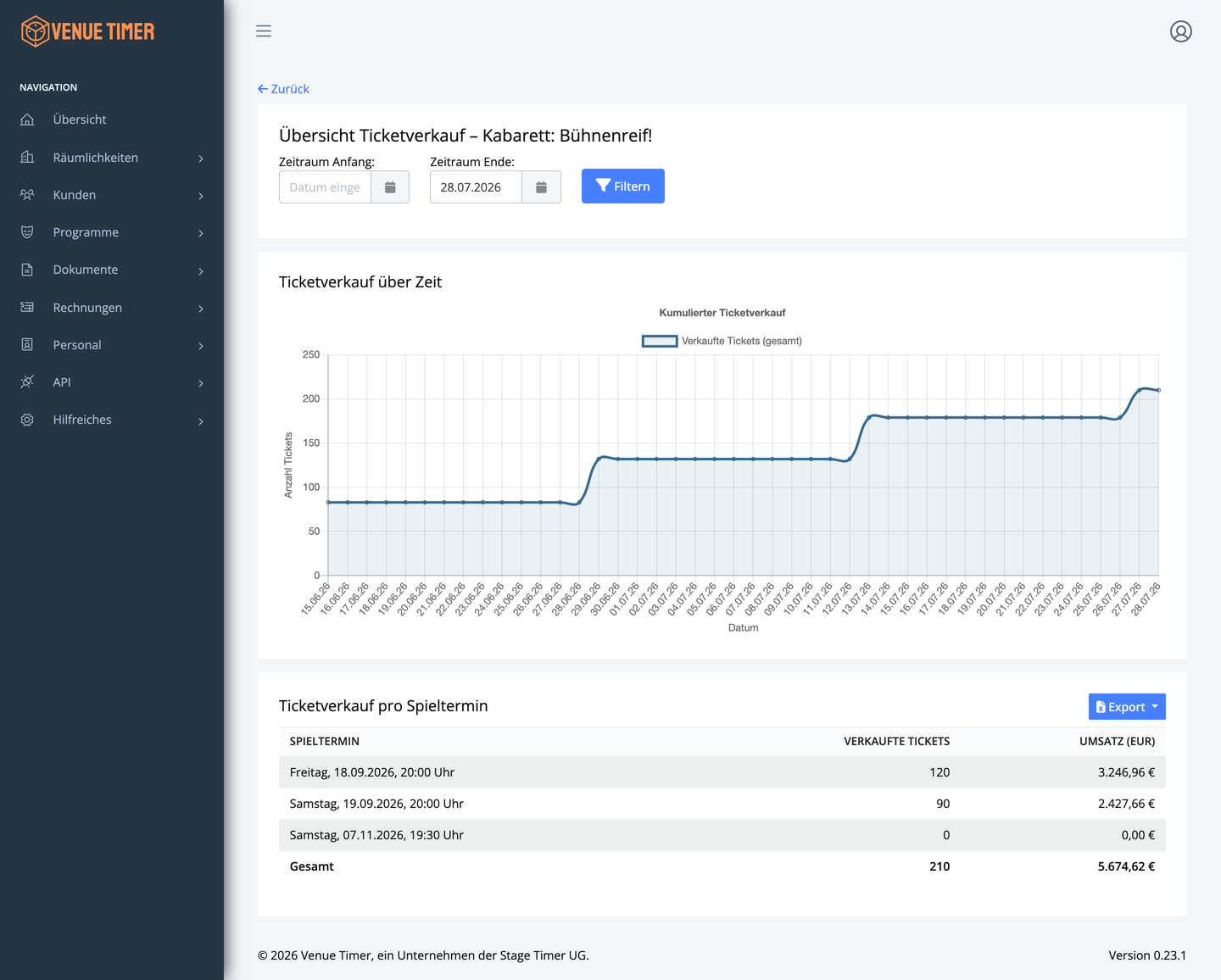Expand the Kunden submenu arrow
Screen dimensions: 1221x980
click(201, 196)
